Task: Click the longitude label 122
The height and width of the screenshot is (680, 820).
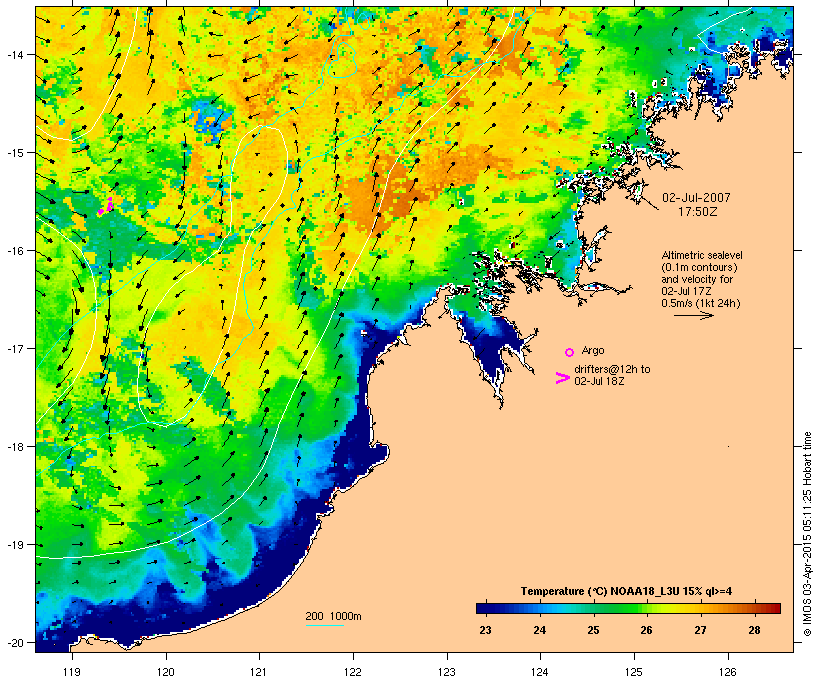Action: click(x=353, y=672)
